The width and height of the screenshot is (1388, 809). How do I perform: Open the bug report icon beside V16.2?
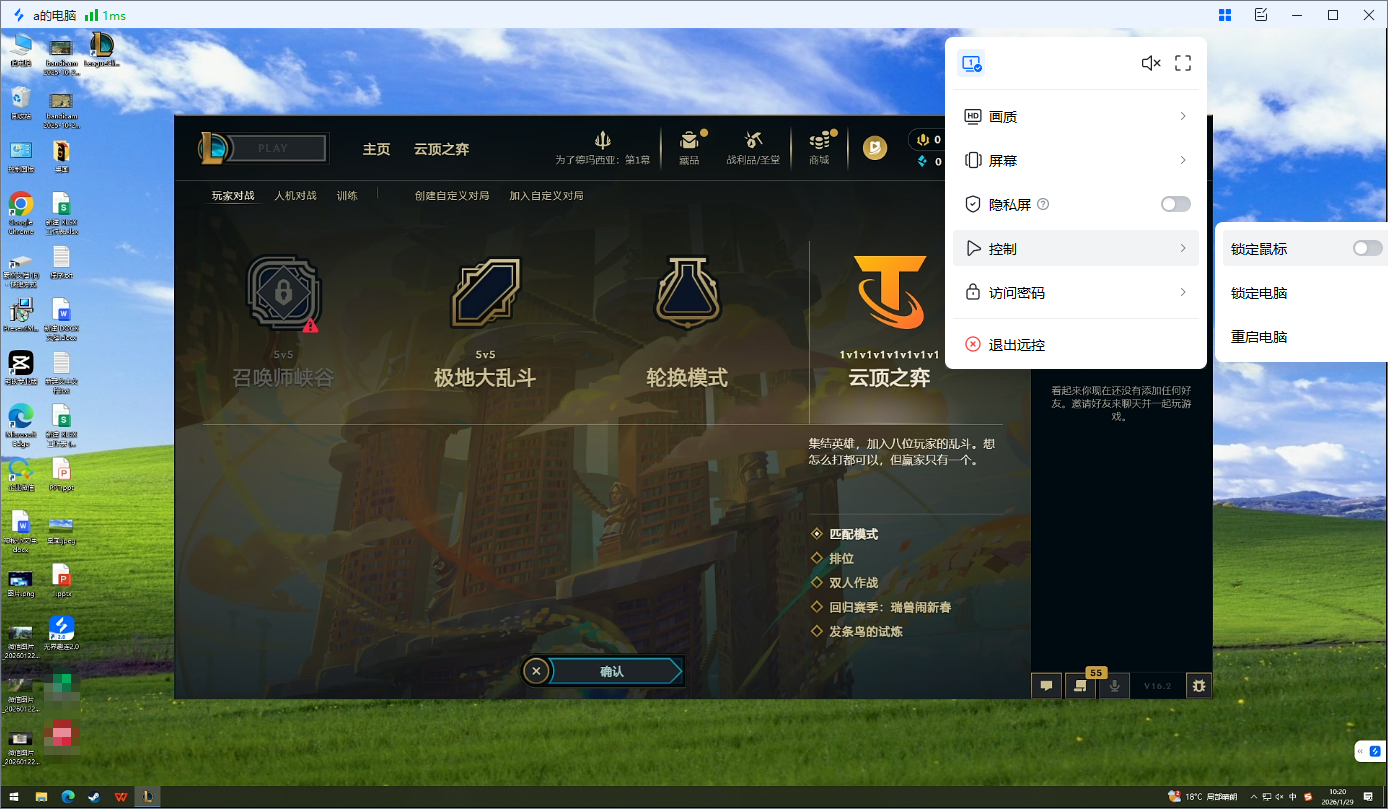pyautogui.click(x=1199, y=686)
